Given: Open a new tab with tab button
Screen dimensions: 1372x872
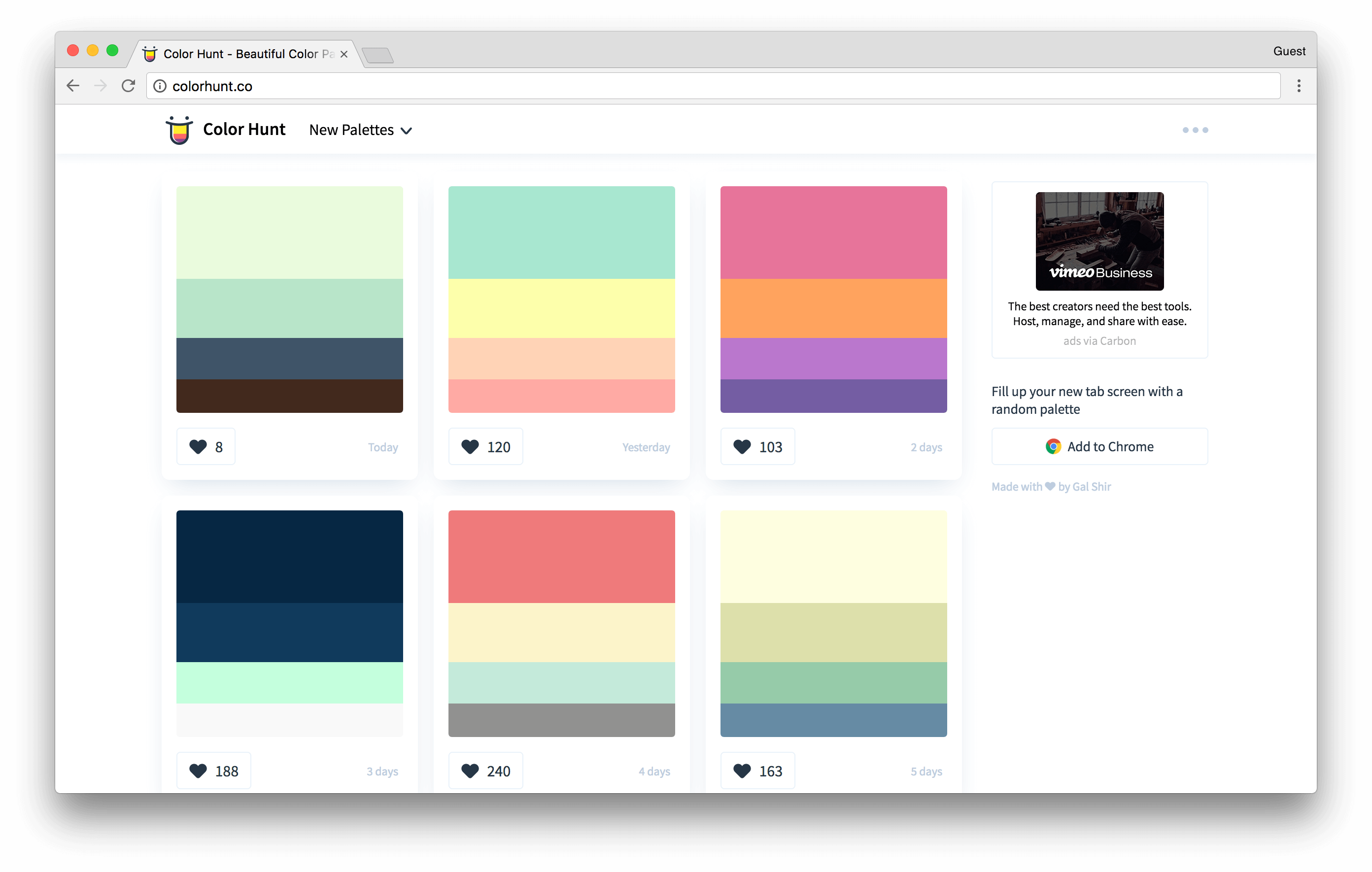Looking at the screenshot, I should point(377,55).
